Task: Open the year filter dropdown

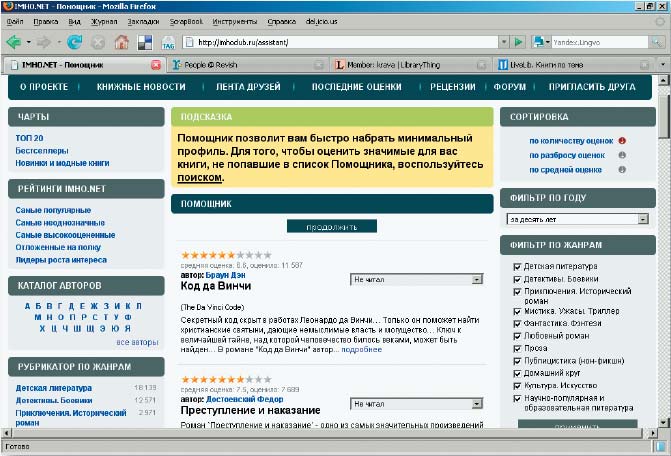Action: pos(578,218)
